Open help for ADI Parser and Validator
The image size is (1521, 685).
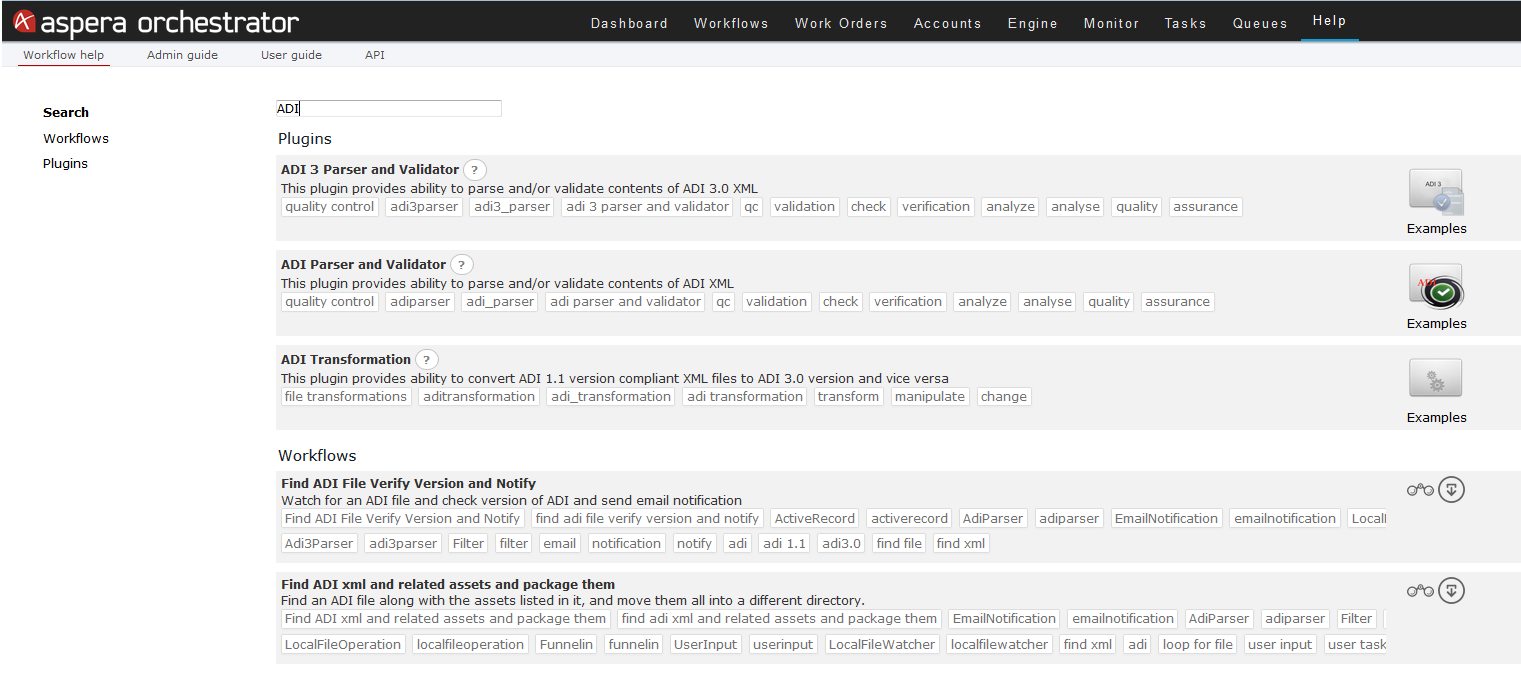462,265
